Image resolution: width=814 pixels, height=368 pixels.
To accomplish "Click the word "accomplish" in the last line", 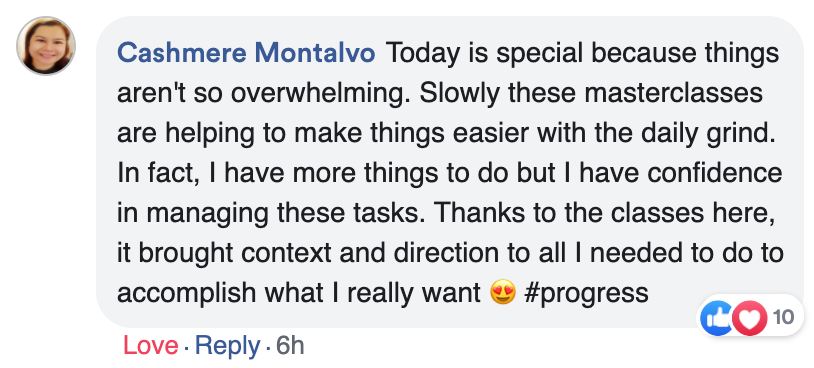I will (x=187, y=294).
